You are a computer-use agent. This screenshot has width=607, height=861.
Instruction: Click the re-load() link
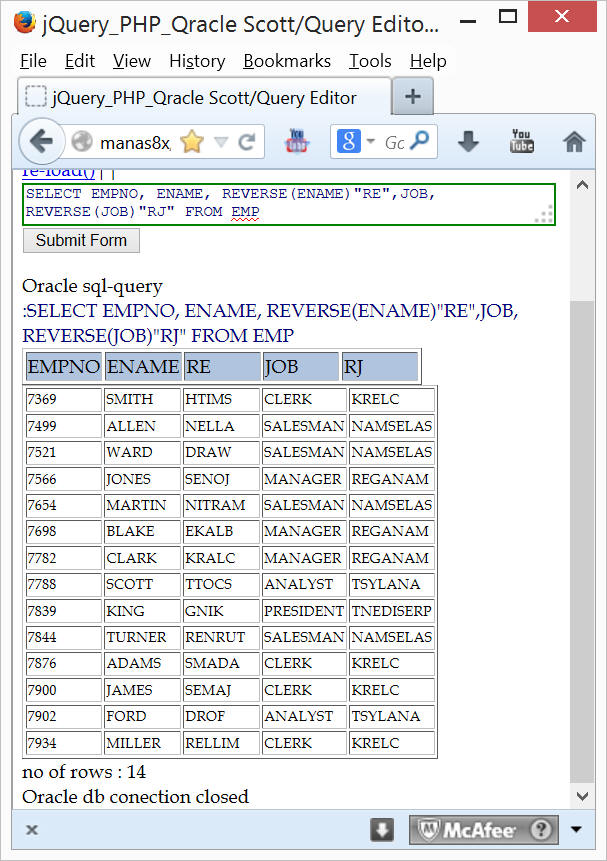tap(59, 172)
